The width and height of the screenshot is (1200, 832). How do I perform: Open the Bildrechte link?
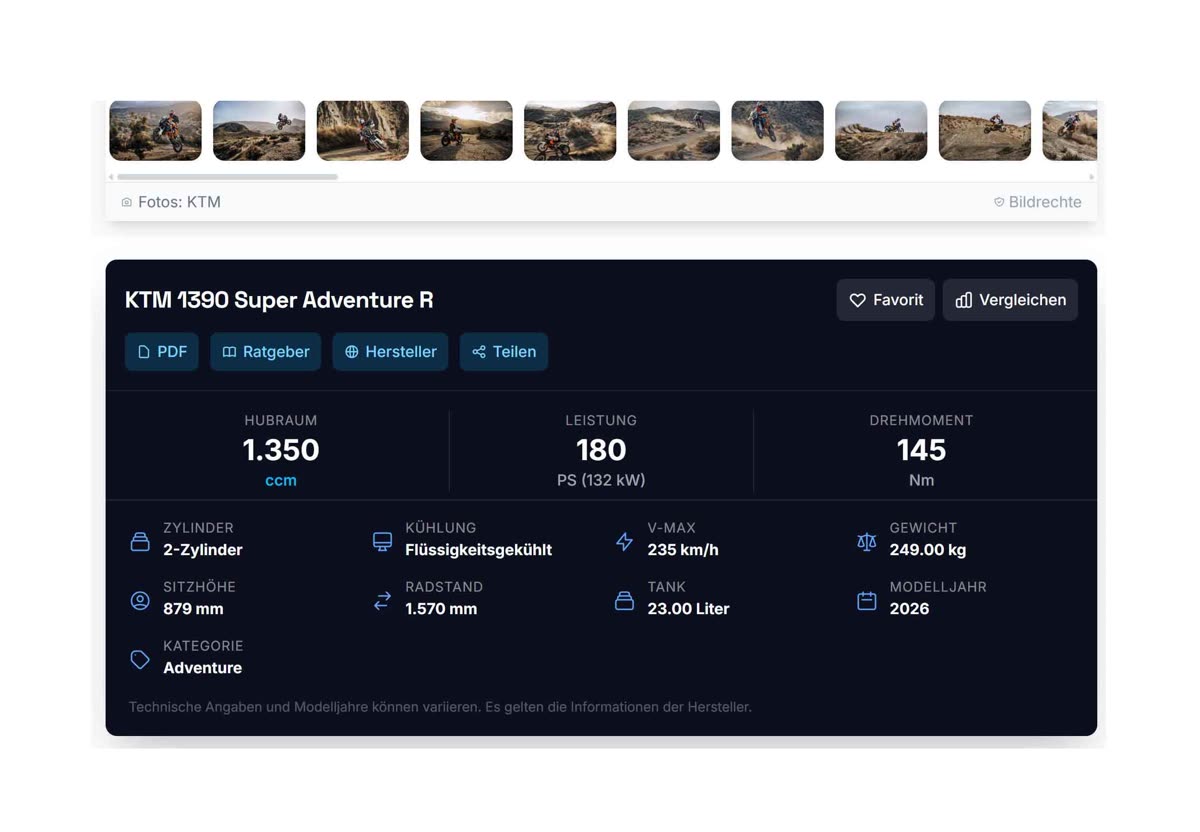1044,202
